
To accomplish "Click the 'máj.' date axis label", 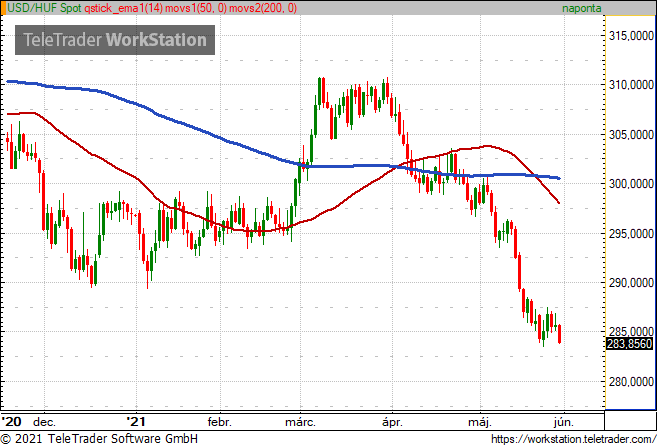I will pyautogui.click(x=480, y=422).
